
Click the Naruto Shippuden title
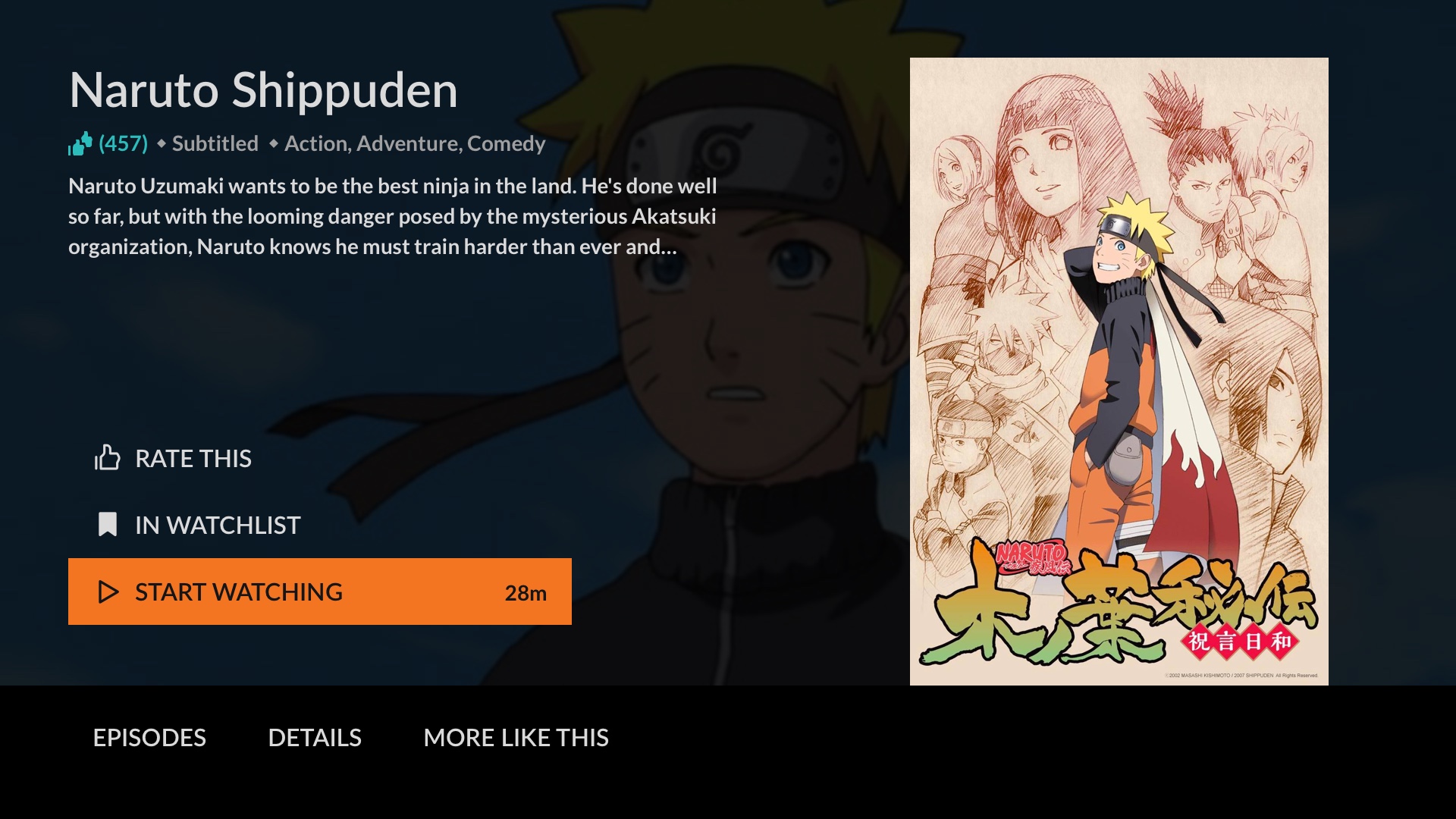pos(263,90)
